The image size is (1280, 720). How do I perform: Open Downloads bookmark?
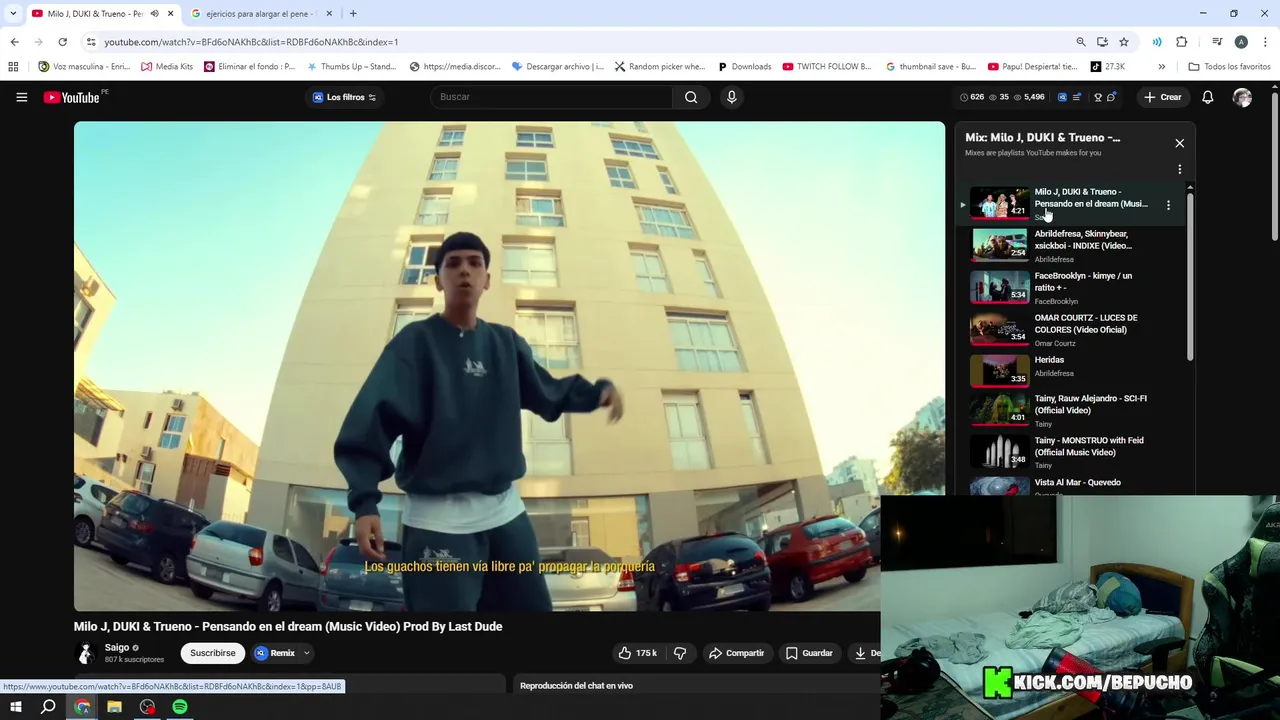coord(744,67)
